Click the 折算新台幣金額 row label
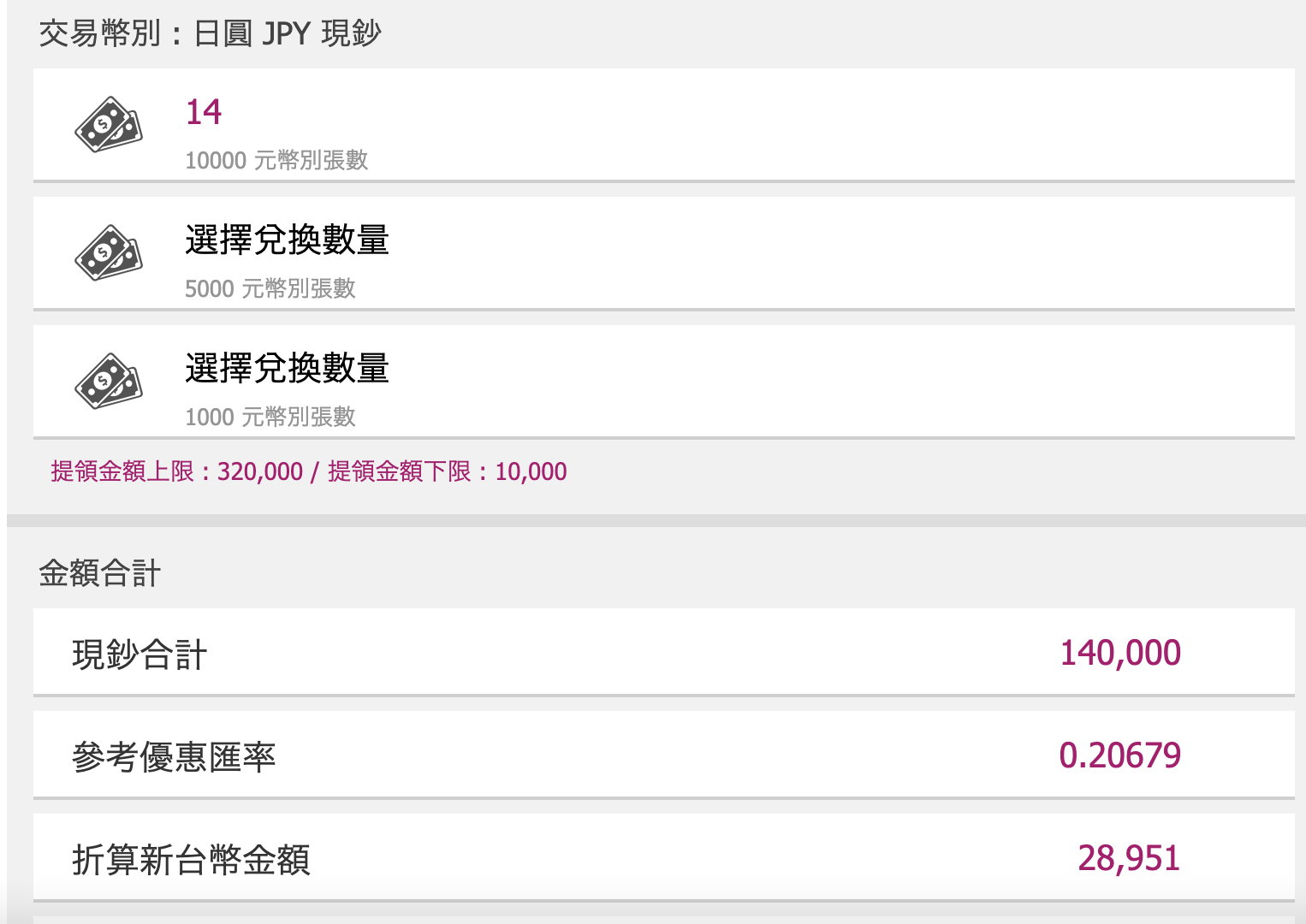Viewport: 1306px width, 924px height. click(191, 861)
